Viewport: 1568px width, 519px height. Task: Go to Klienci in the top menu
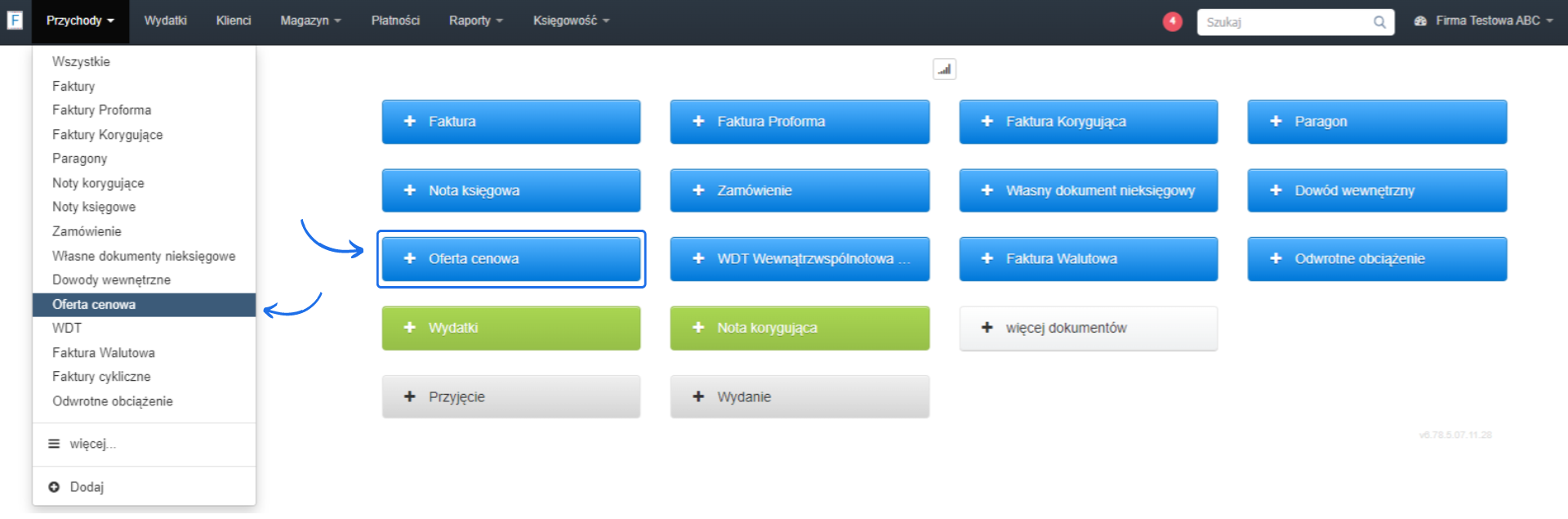(234, 21)
